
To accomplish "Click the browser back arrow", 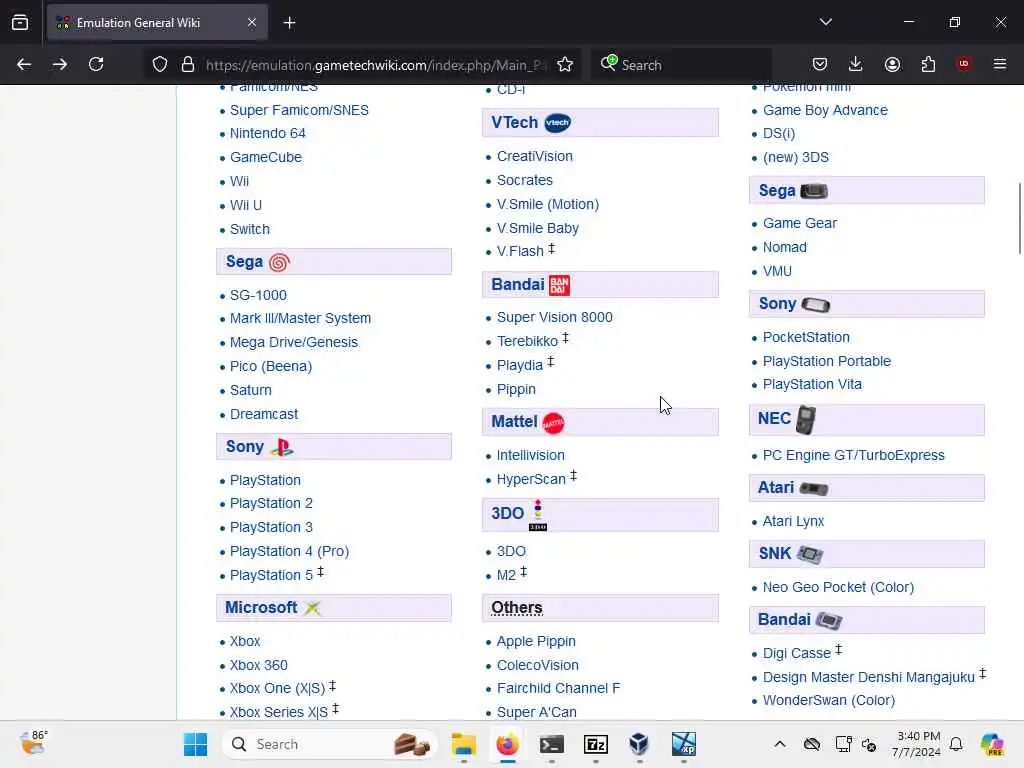I will click(24, 64).
